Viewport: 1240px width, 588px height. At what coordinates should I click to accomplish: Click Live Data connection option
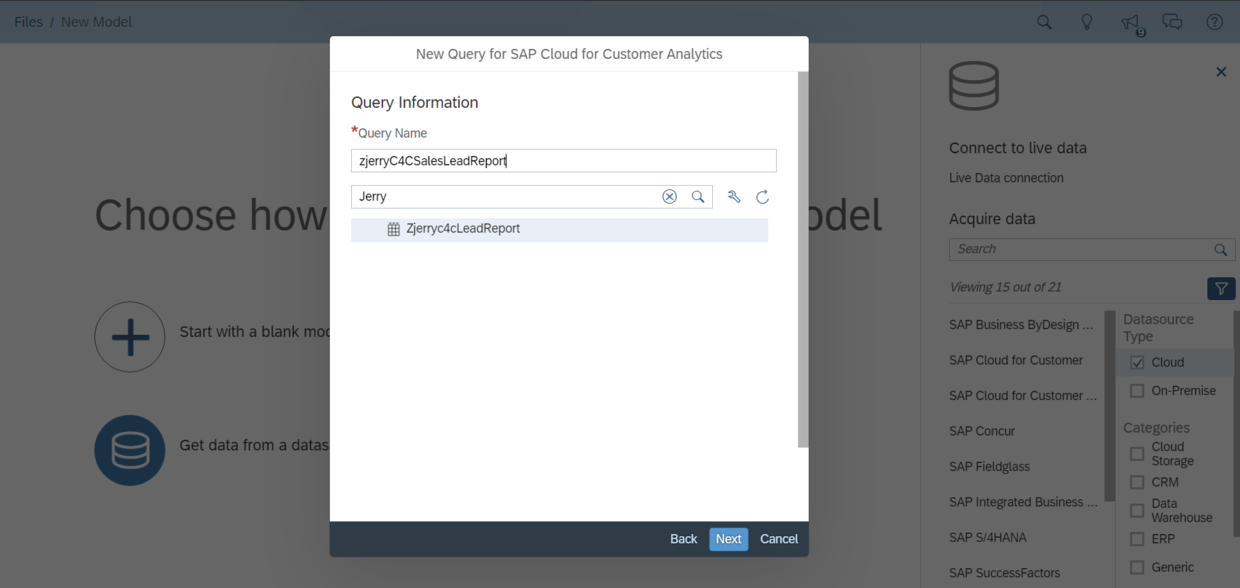coord(1006,178)
